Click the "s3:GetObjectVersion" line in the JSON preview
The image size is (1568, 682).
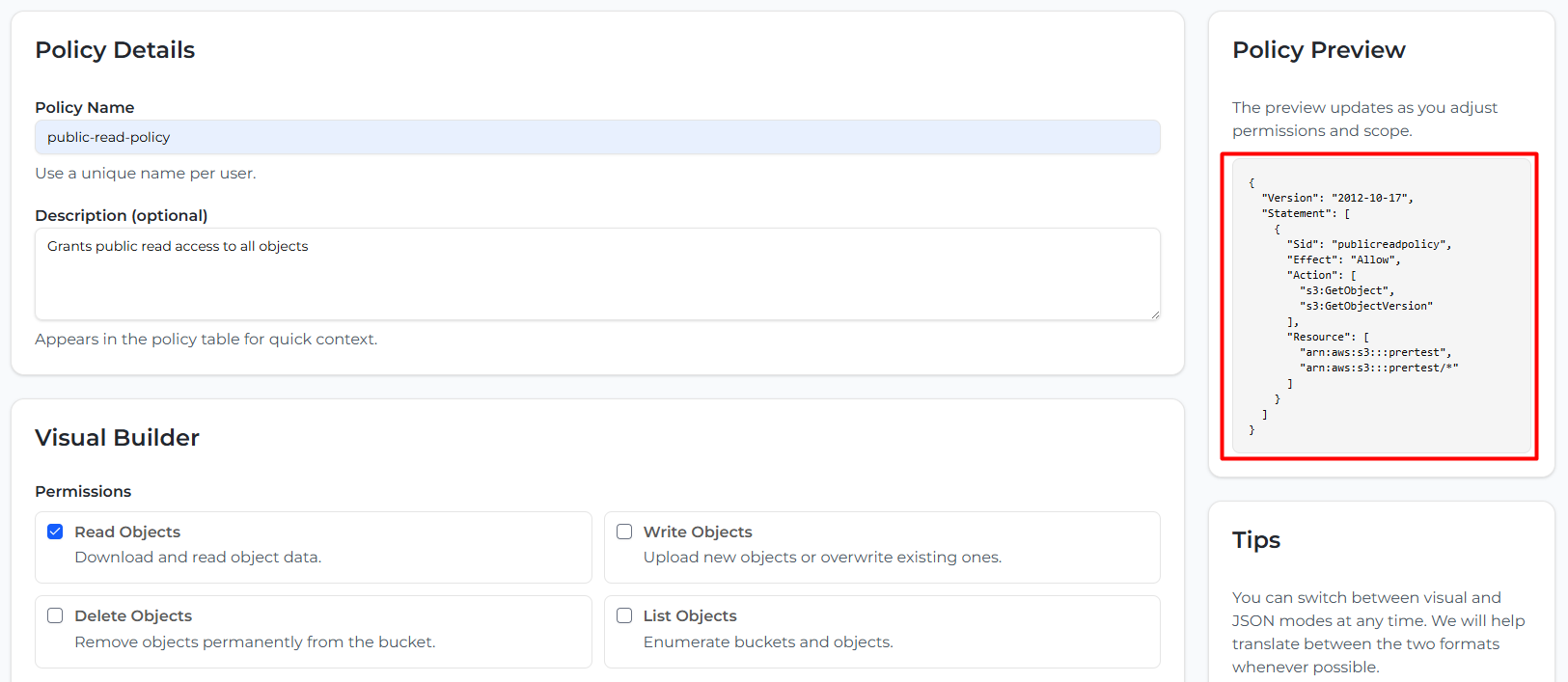(1365, 306)
